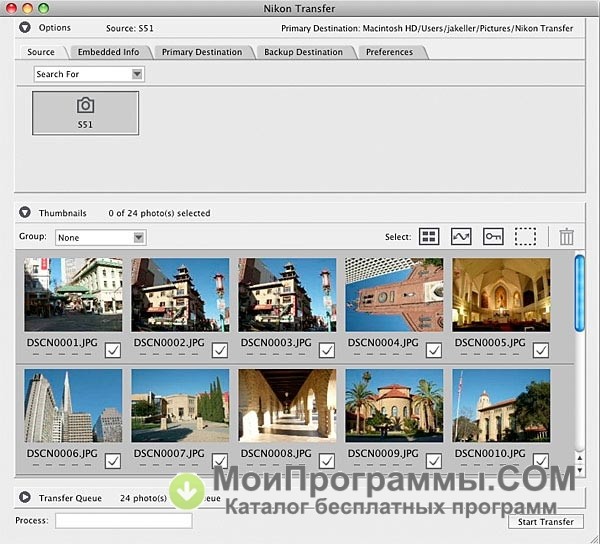Click the Deselect dashed-rectangle icon
The image size is (600, 544).
[x=525, y=236]
